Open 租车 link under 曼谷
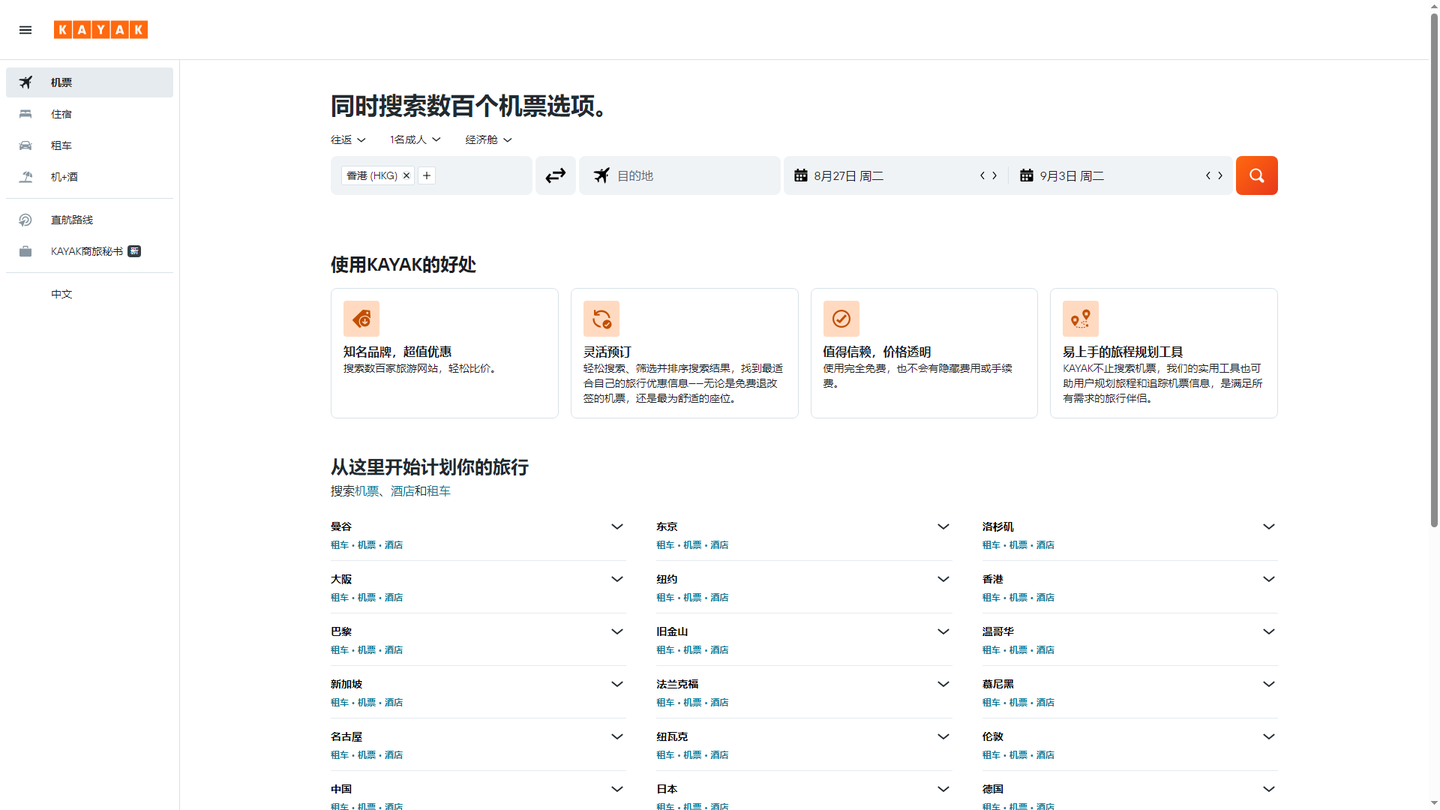 coord(340,545)
